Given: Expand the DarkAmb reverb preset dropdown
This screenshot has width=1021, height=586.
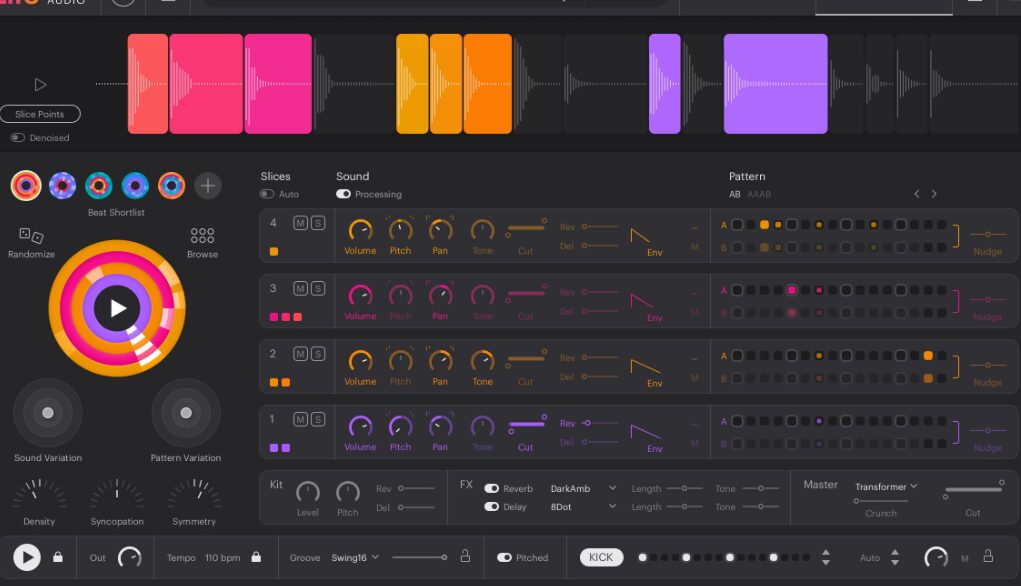Looking at the screenshot, I should 583,489.
